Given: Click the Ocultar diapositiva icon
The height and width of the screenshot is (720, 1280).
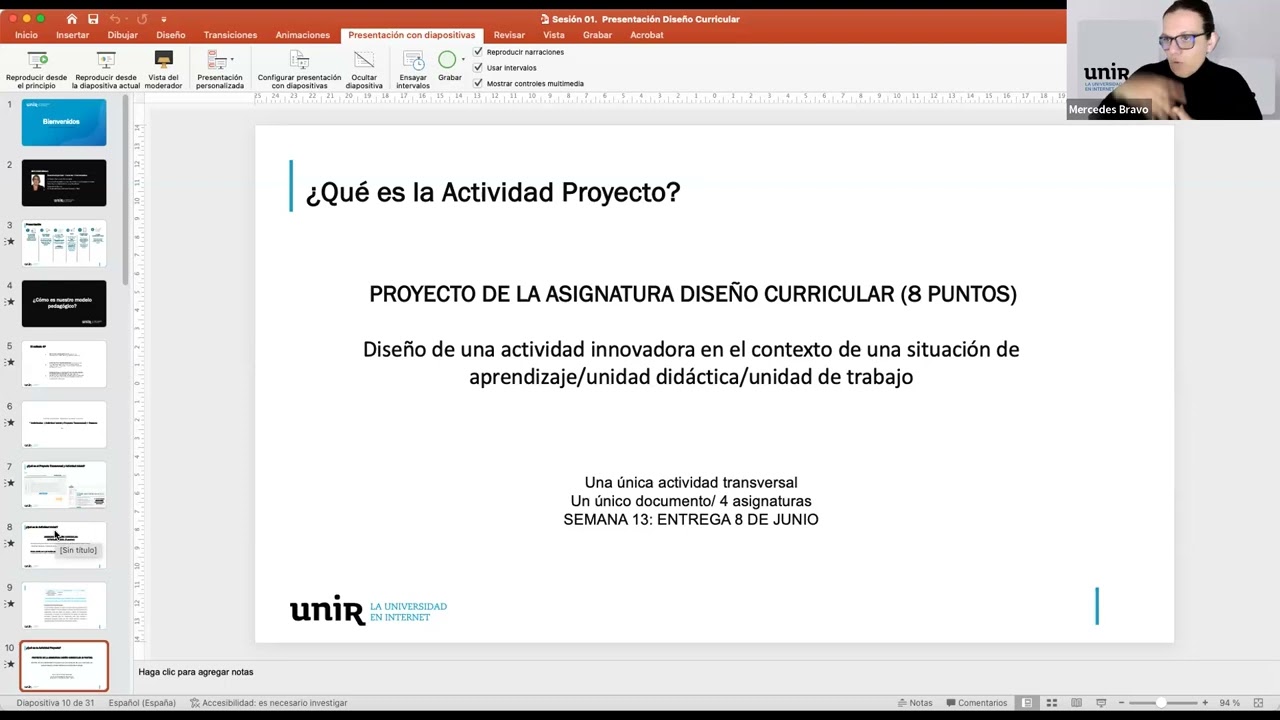Looking at the screenshot, I should [364, 60].
